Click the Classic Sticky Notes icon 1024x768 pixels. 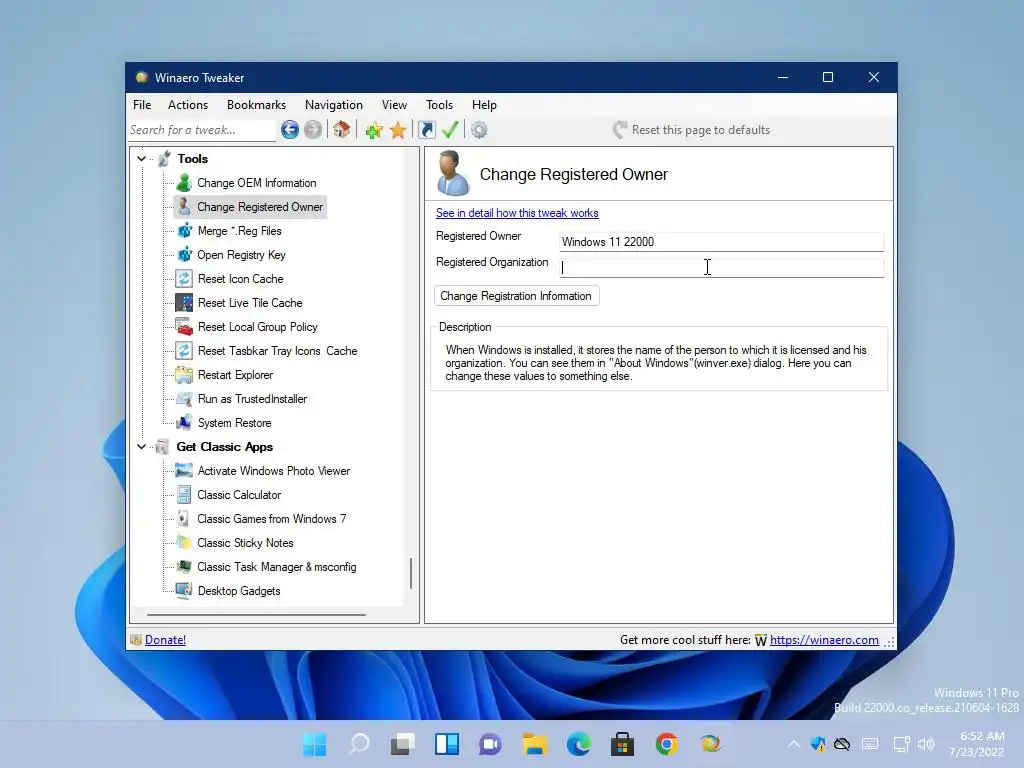(184, 543)
